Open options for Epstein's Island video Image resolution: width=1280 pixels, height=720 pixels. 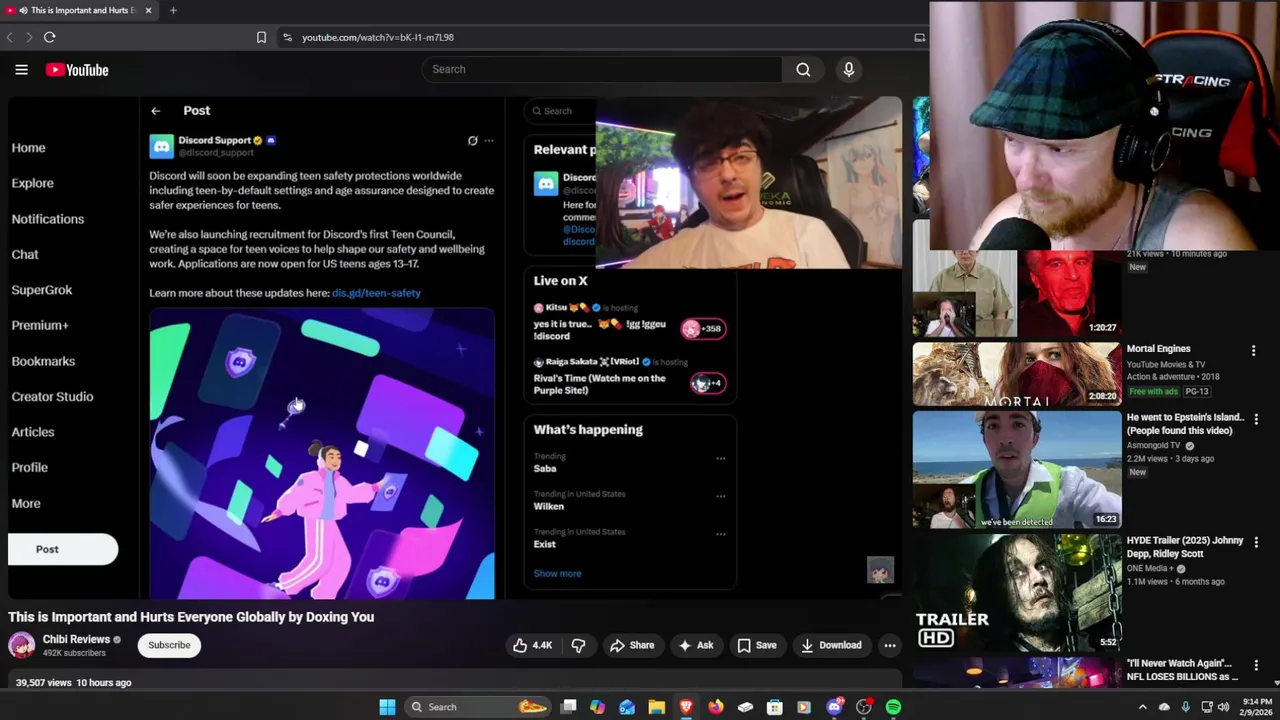click(x=1257, y=419)
